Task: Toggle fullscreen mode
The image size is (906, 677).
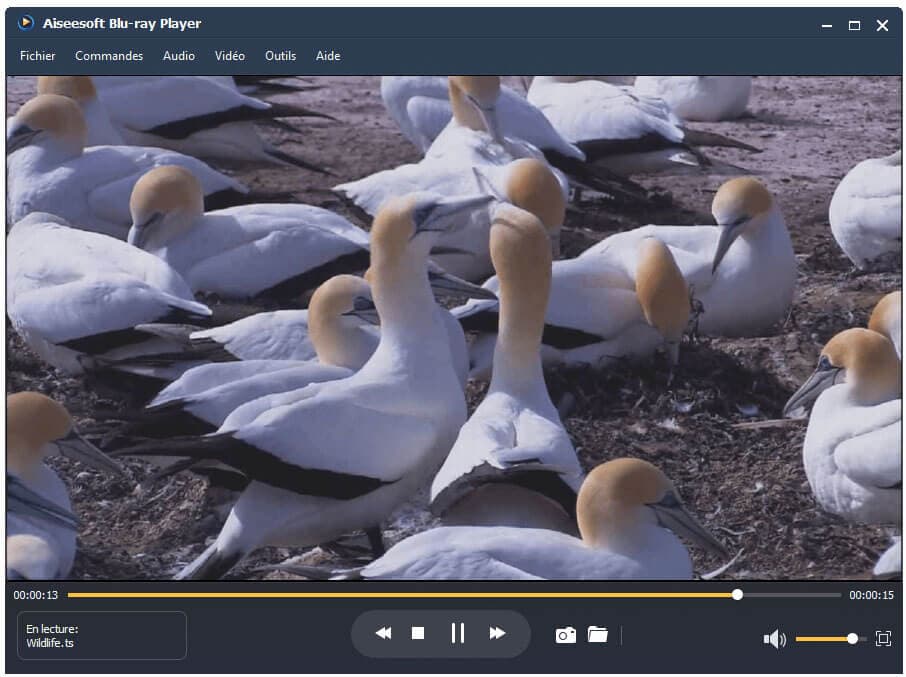Action: pyautogui.click(x=883, y=638)
